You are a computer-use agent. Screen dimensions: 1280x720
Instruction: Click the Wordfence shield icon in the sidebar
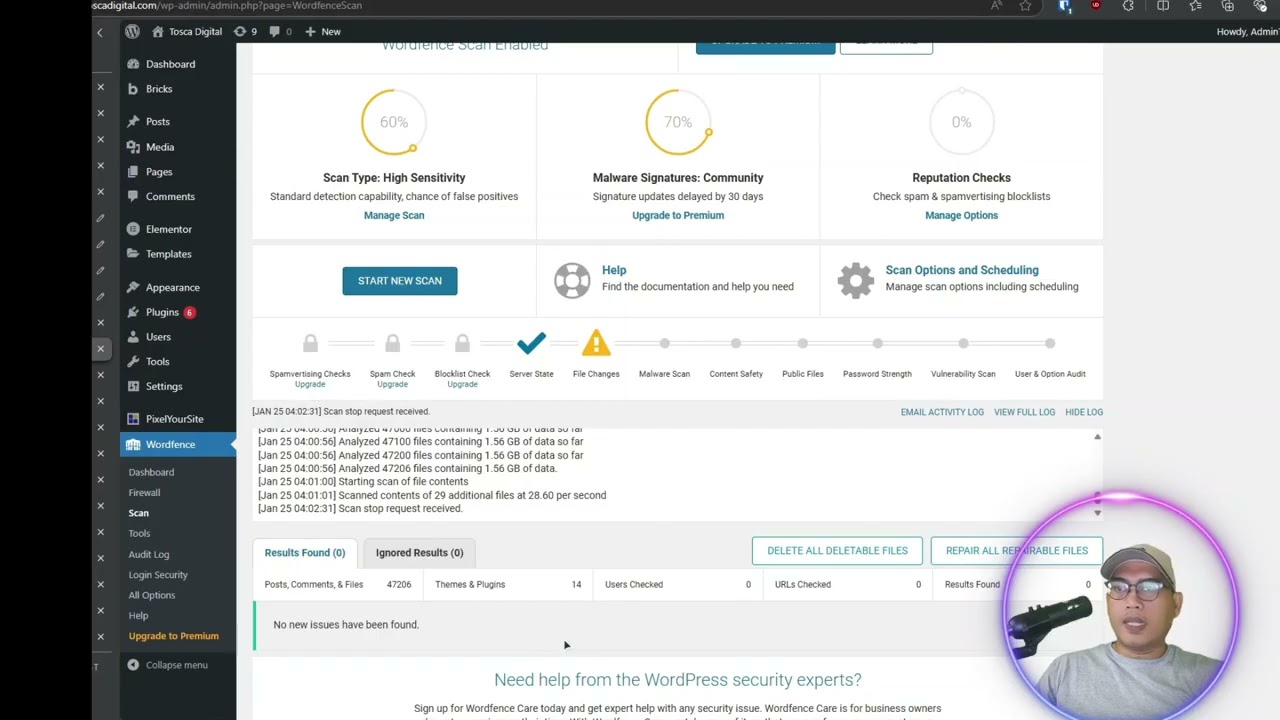pos(133,444)
